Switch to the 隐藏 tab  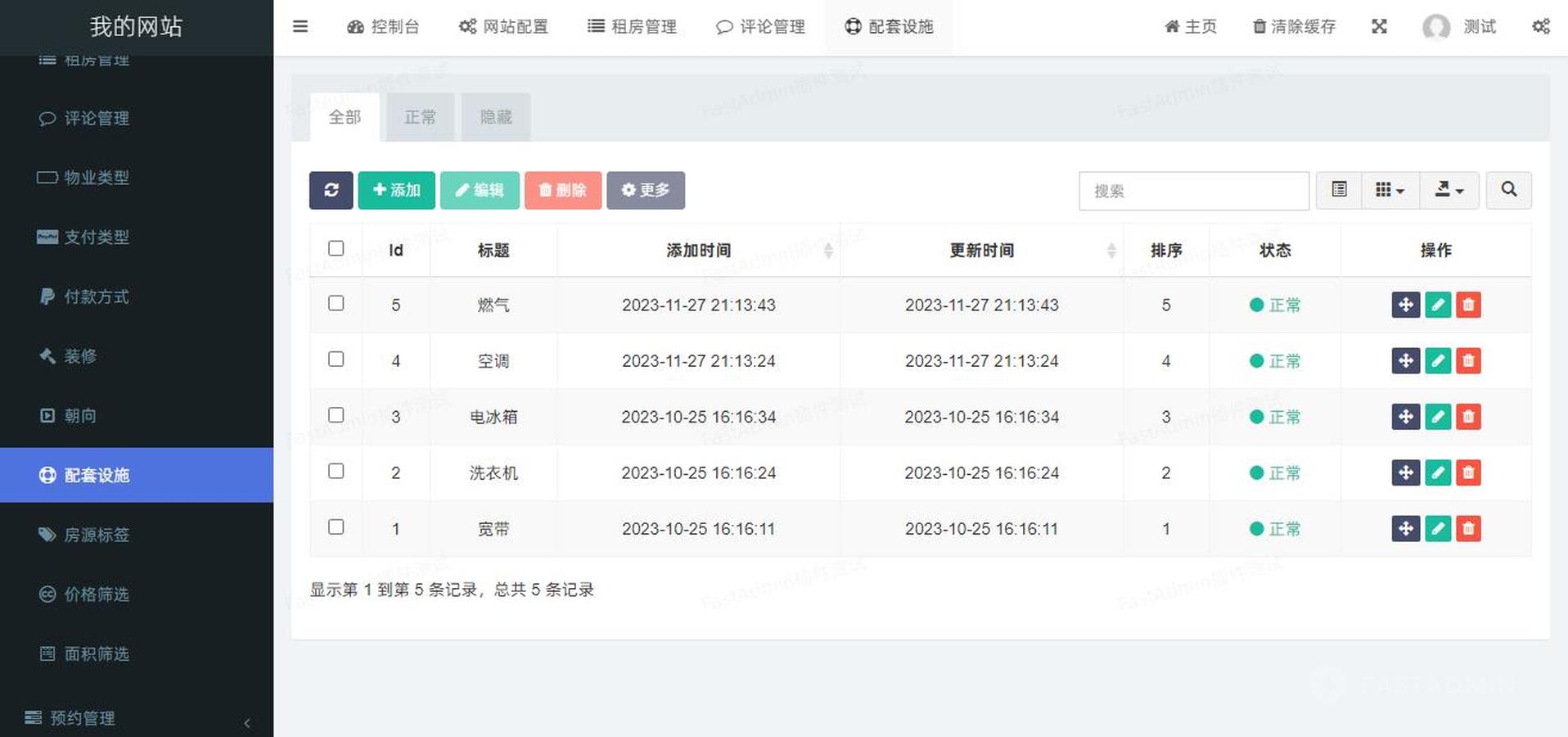495,117
